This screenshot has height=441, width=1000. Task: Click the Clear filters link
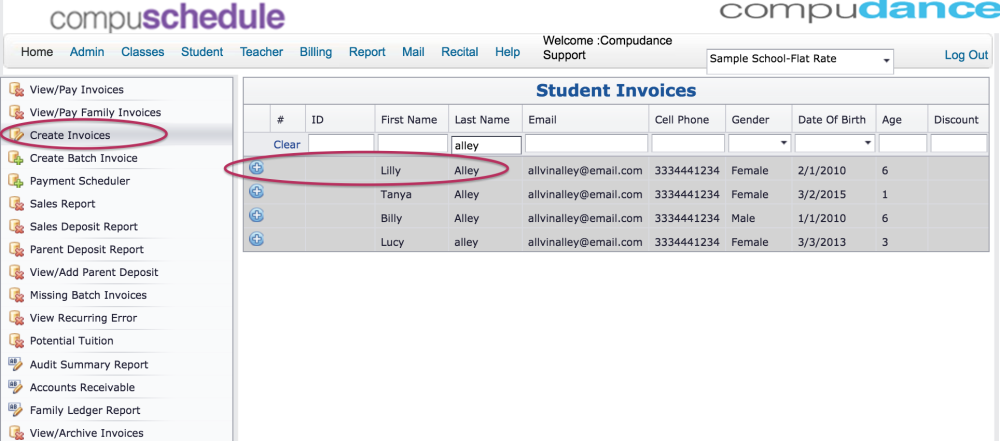coord(287,145)
